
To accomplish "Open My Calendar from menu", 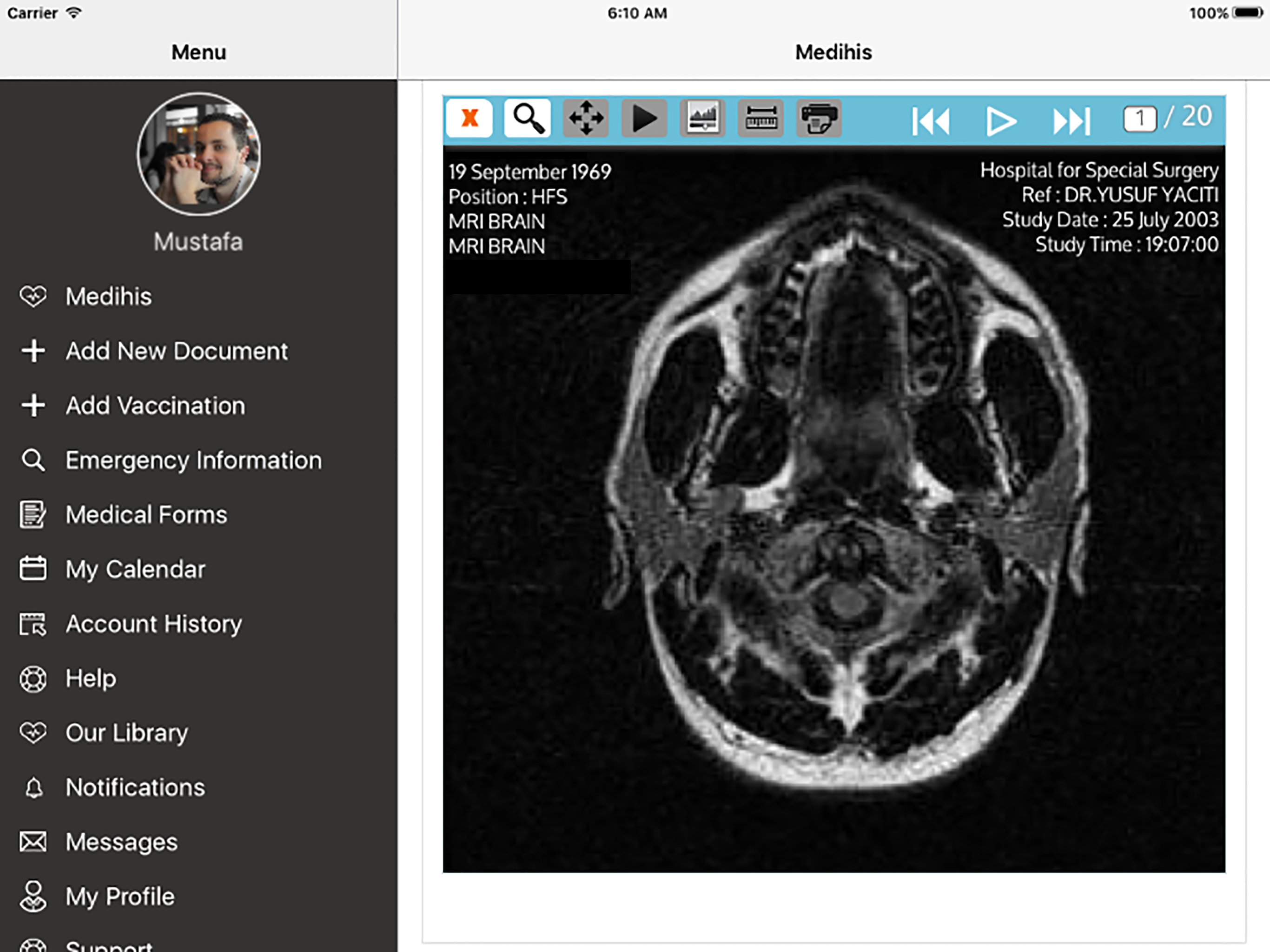I will (x=198, y=569).
